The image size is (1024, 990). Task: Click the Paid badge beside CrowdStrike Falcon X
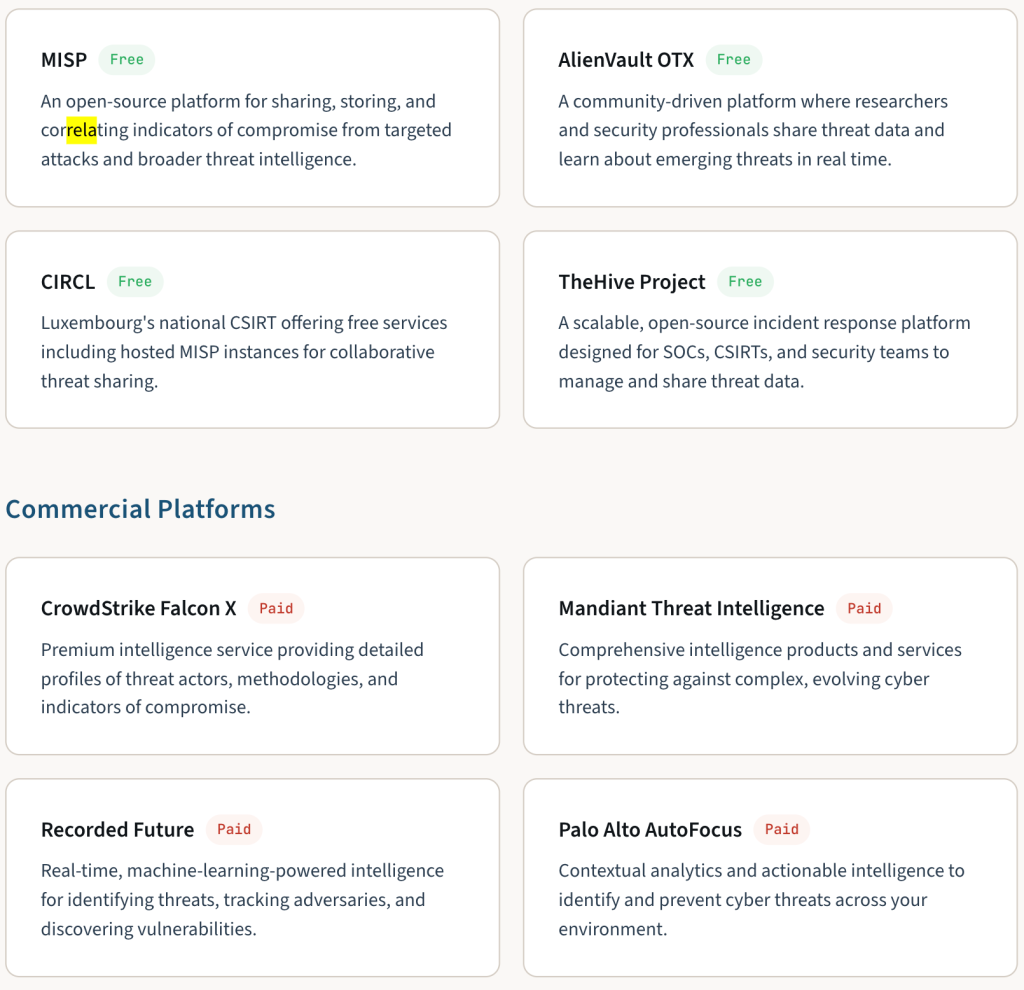pos(276,608)
